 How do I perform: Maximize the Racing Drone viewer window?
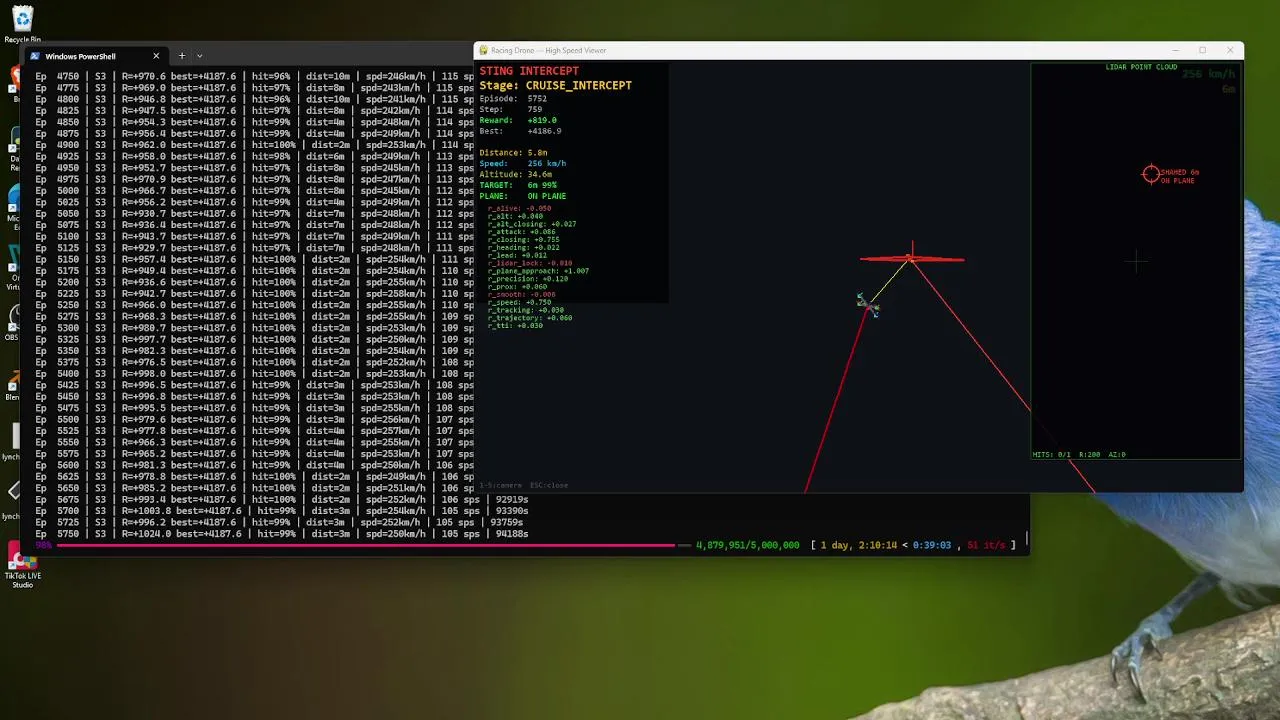click(1202, 50)
